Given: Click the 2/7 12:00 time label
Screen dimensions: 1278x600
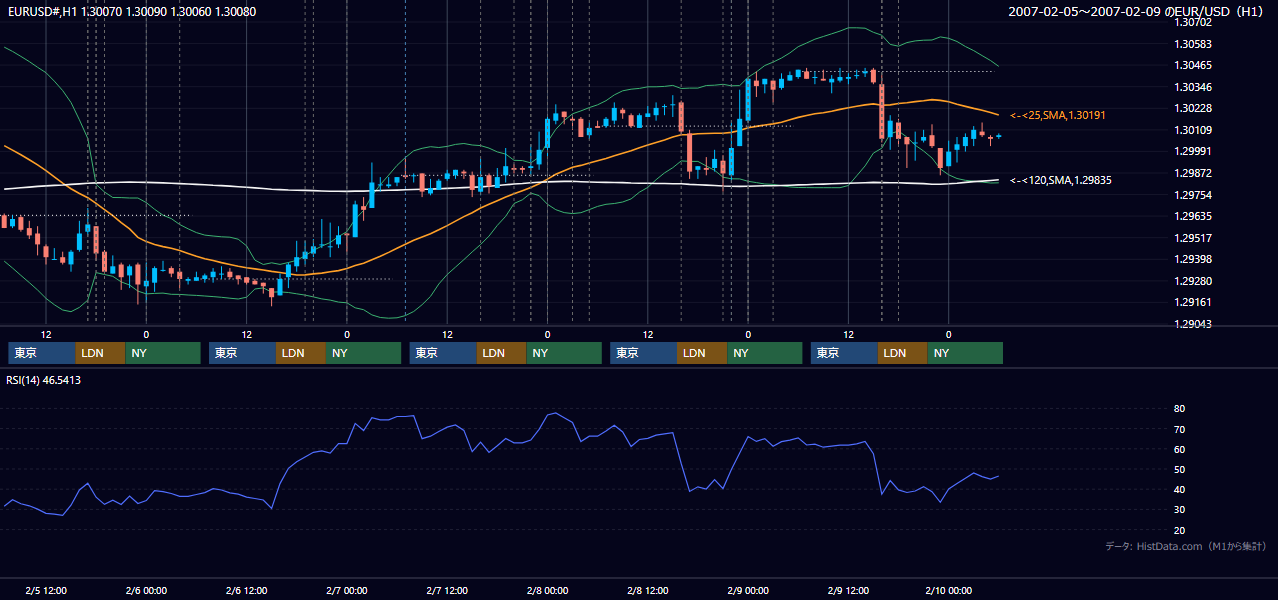Looking at the screenshot, I should pyautogui.click(x=447, y=590).
